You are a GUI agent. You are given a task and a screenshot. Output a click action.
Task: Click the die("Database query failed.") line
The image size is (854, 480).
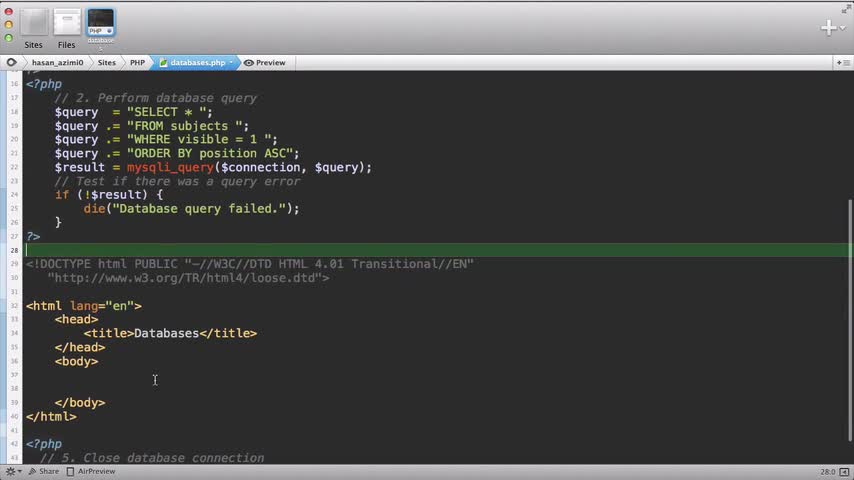click(x=191, y=209)
